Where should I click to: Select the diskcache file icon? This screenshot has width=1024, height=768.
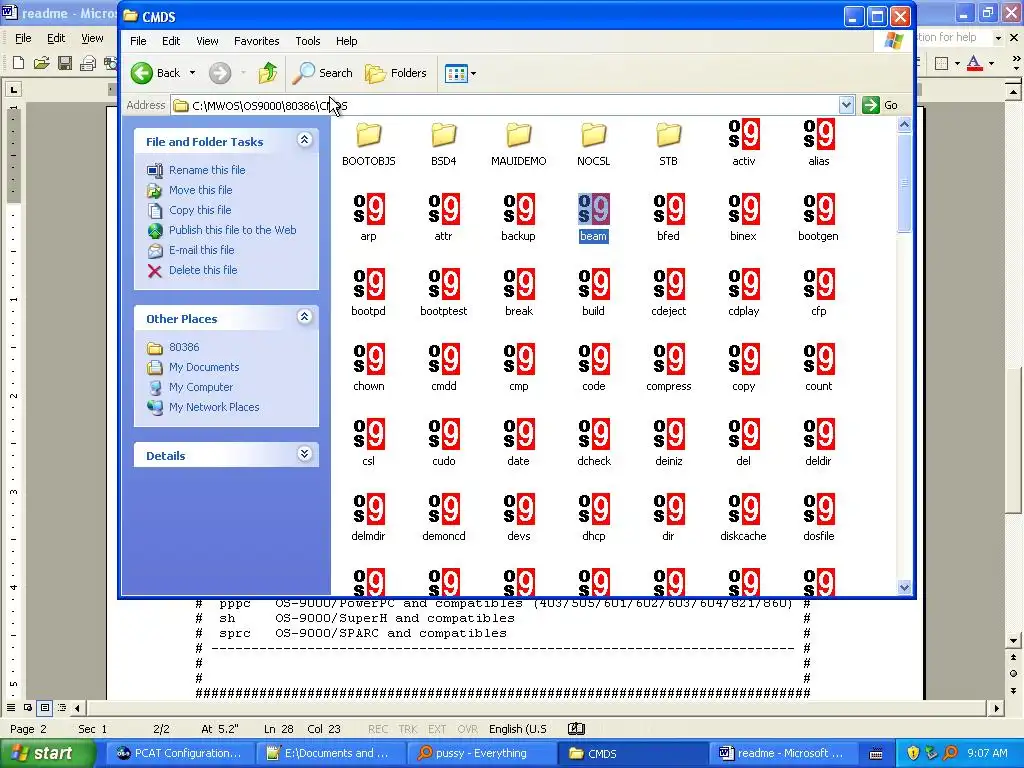click(743, 509)
